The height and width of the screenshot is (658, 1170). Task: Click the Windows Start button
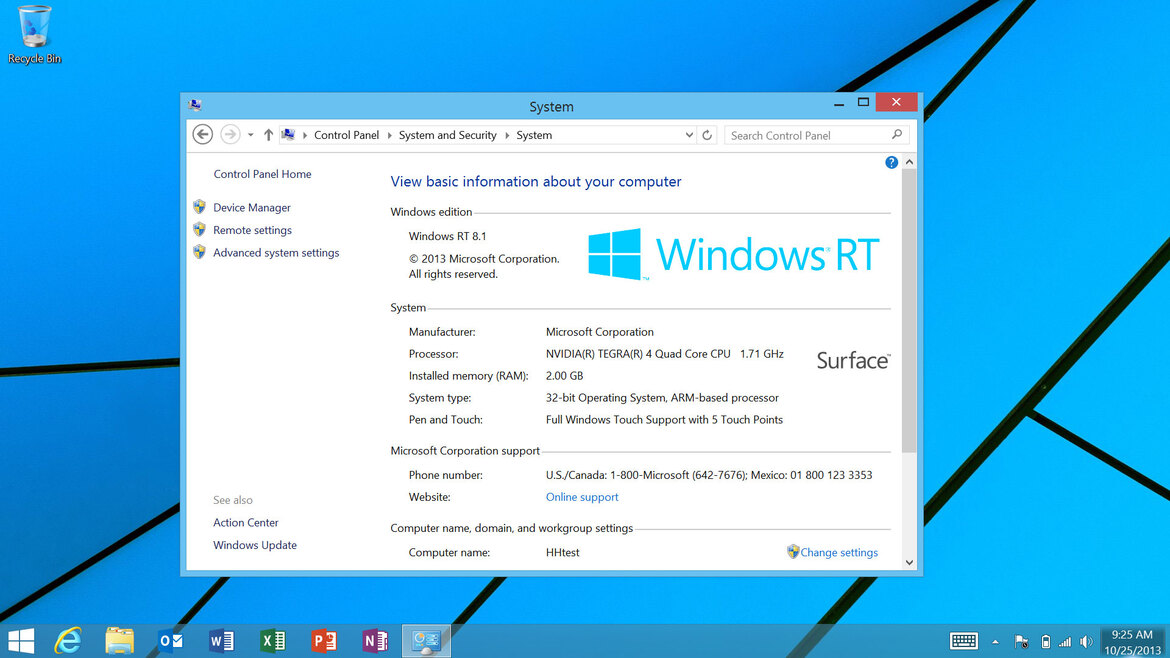coord(21,641)
